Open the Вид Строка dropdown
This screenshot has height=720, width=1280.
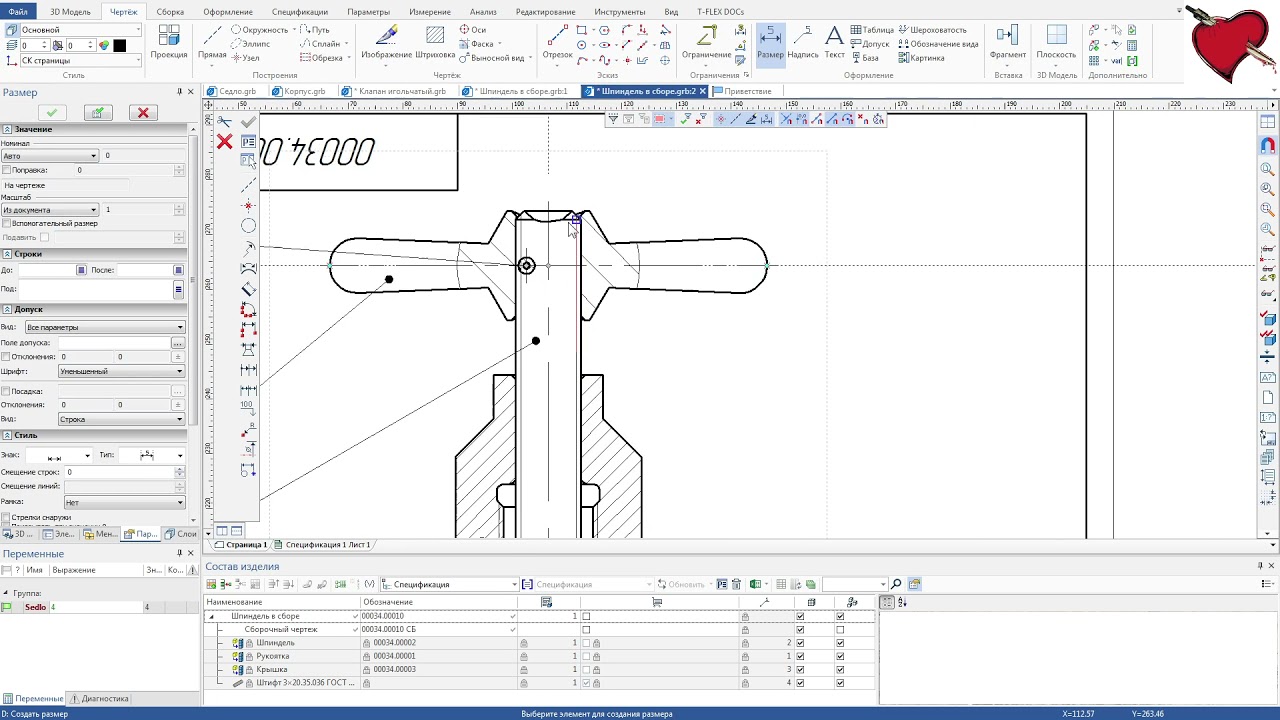point(122,419)
